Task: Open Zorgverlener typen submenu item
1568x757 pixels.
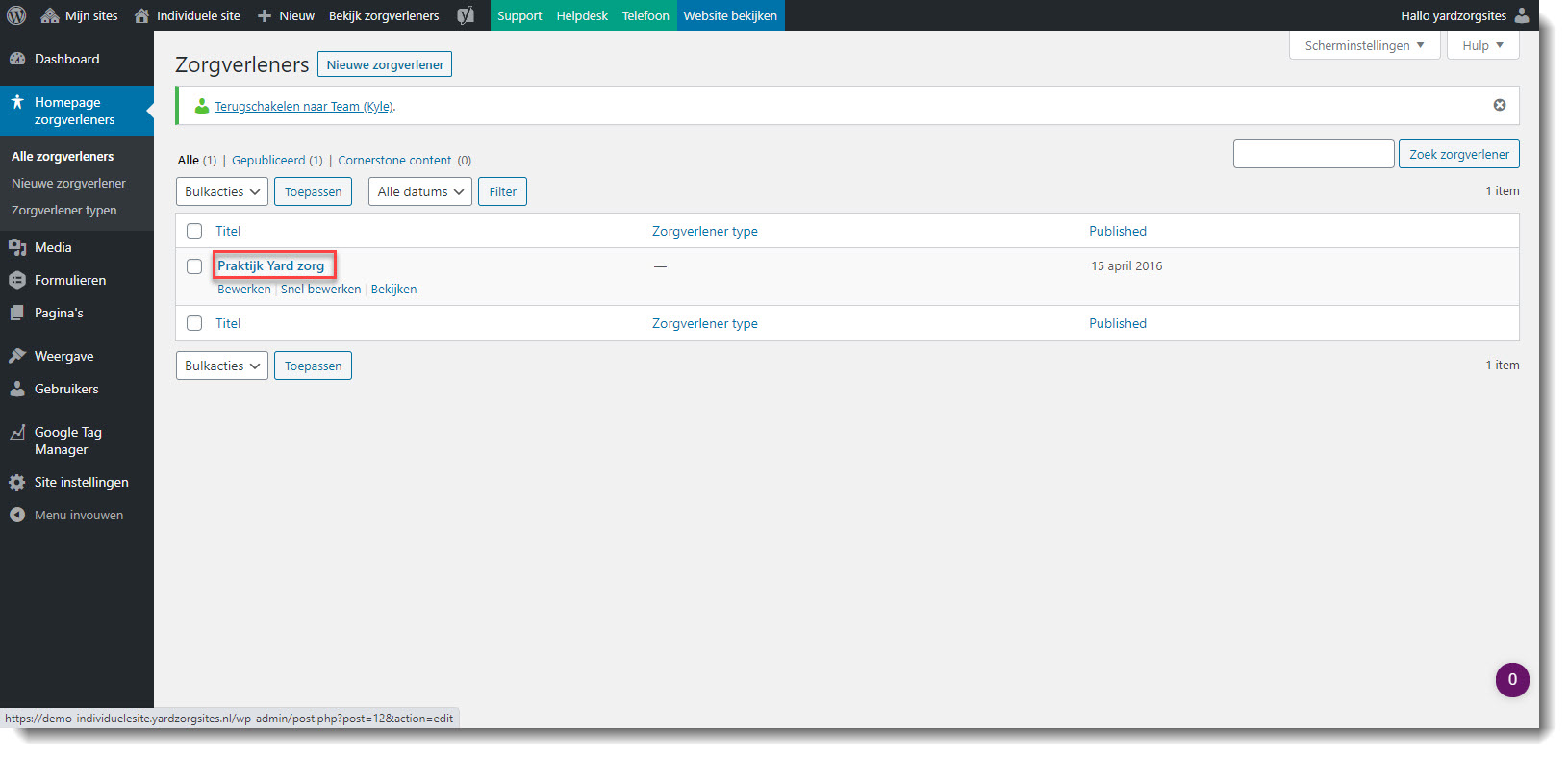Action: (x=63, y=210)
